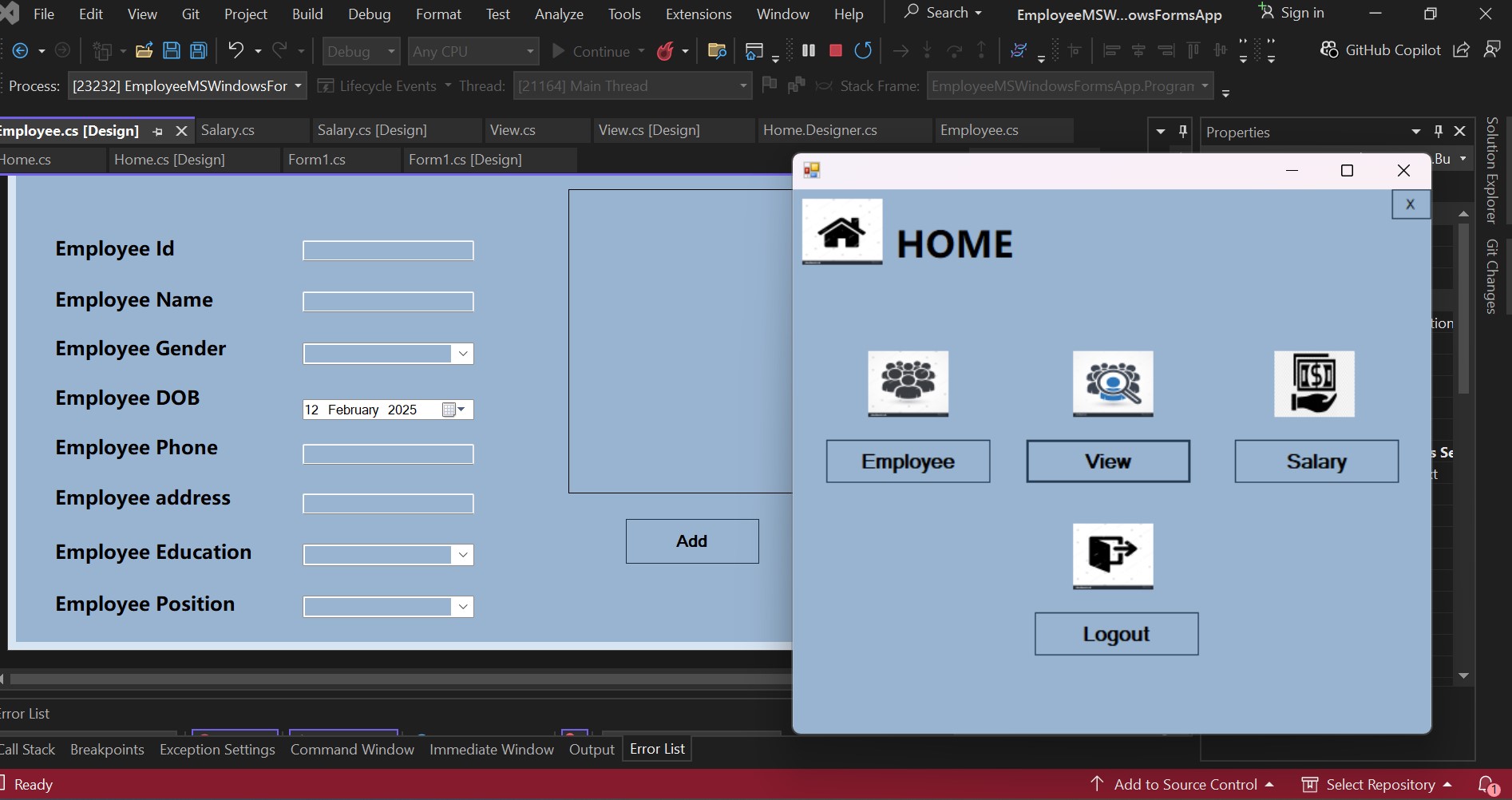Stop the debugging session

click(835, 50)
